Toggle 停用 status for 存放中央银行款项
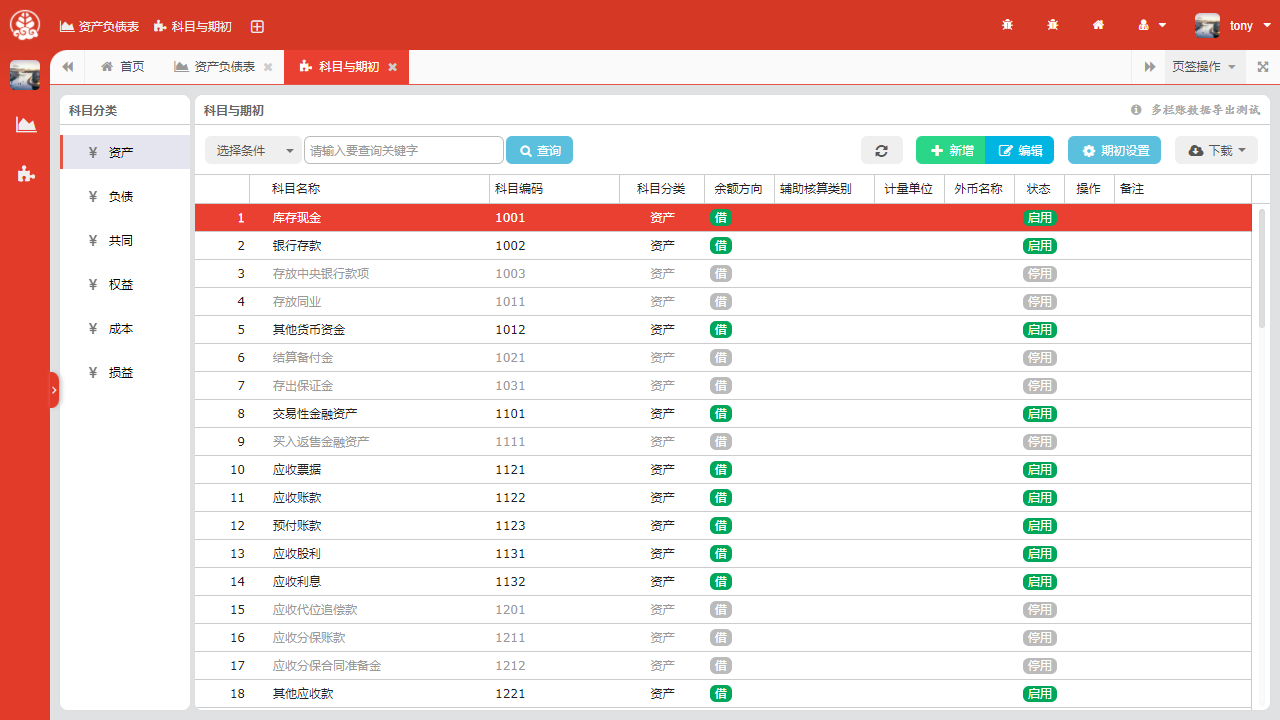The width and height of the screenshot is (1280, 720). tap(1040, 273)
